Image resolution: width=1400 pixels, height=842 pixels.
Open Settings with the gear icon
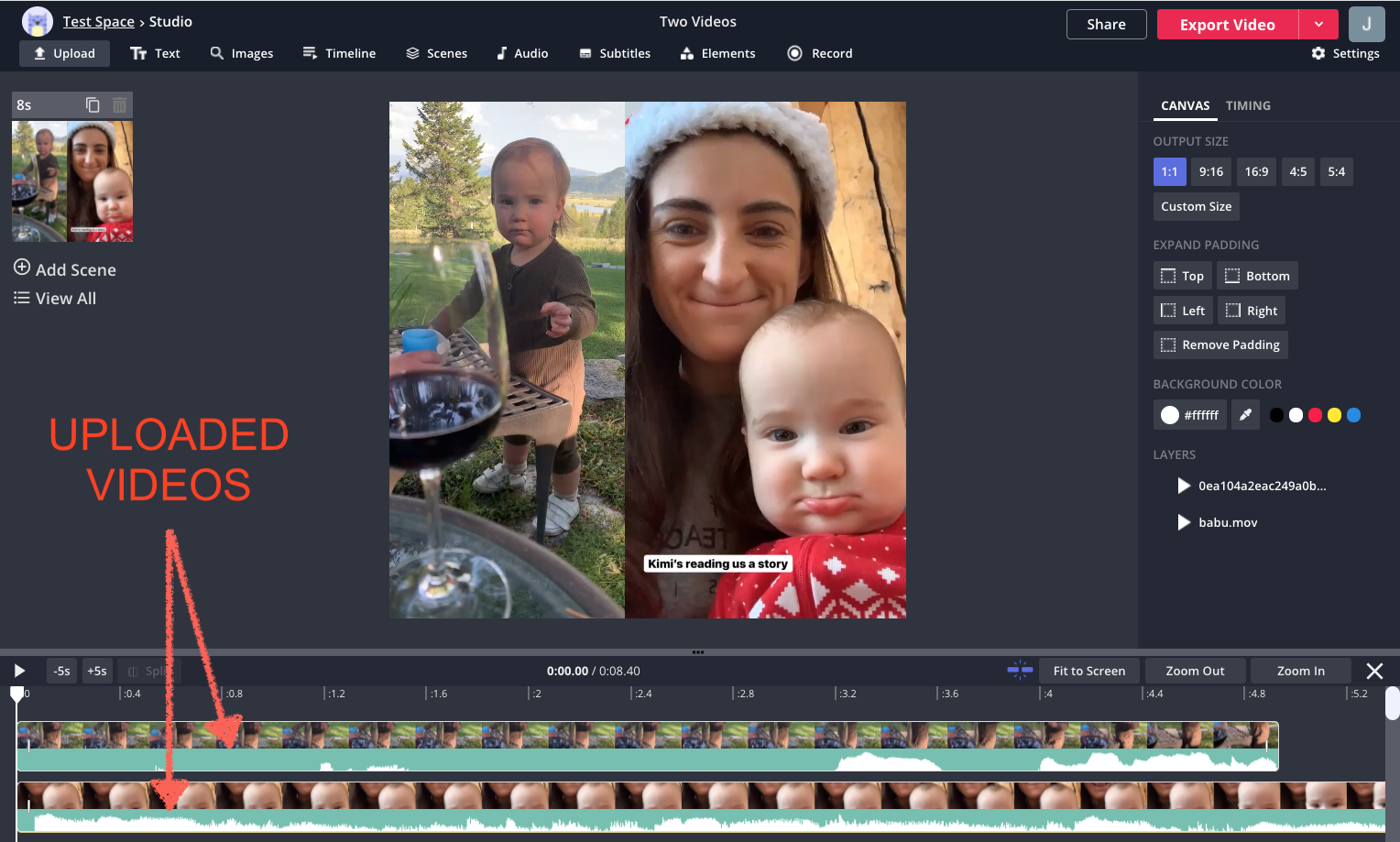tap(1345, 53)
